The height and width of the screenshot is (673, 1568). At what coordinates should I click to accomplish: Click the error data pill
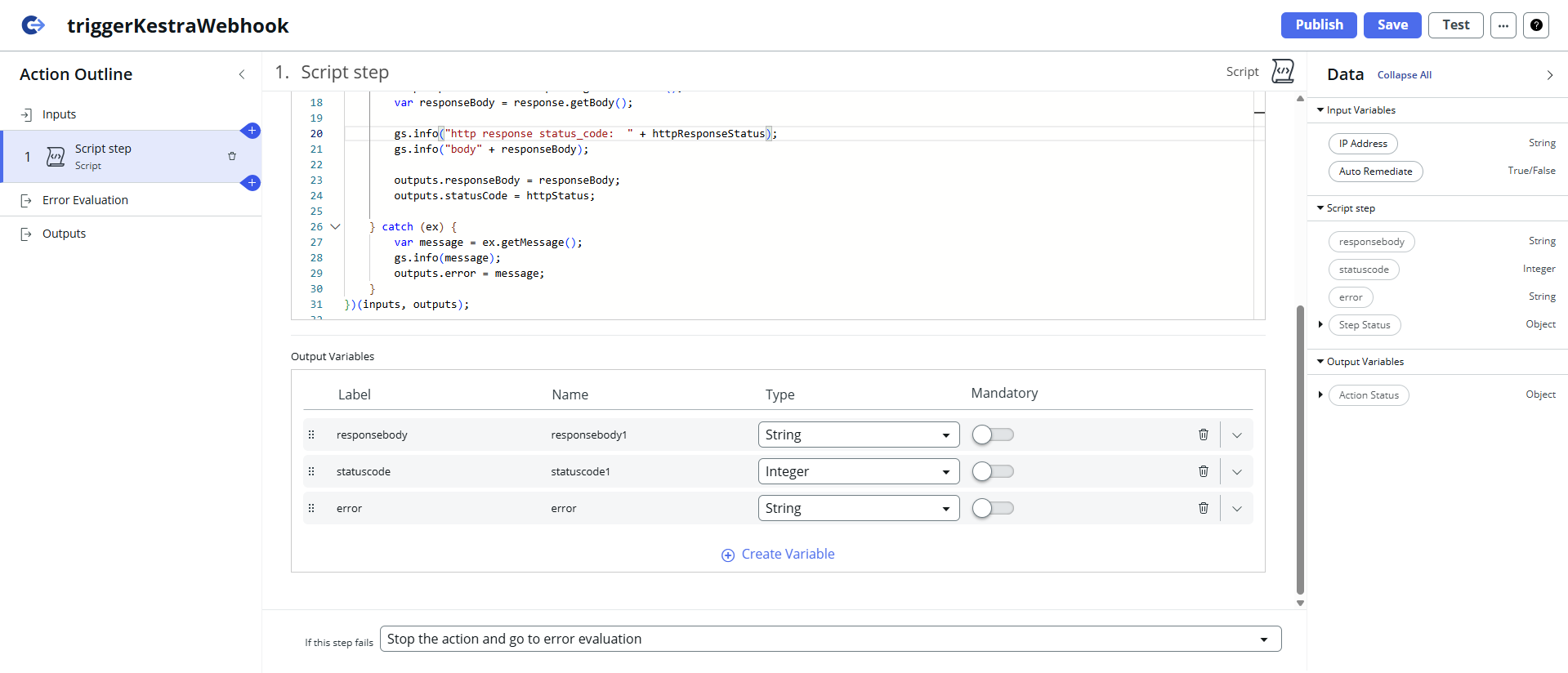(1351, 297)
